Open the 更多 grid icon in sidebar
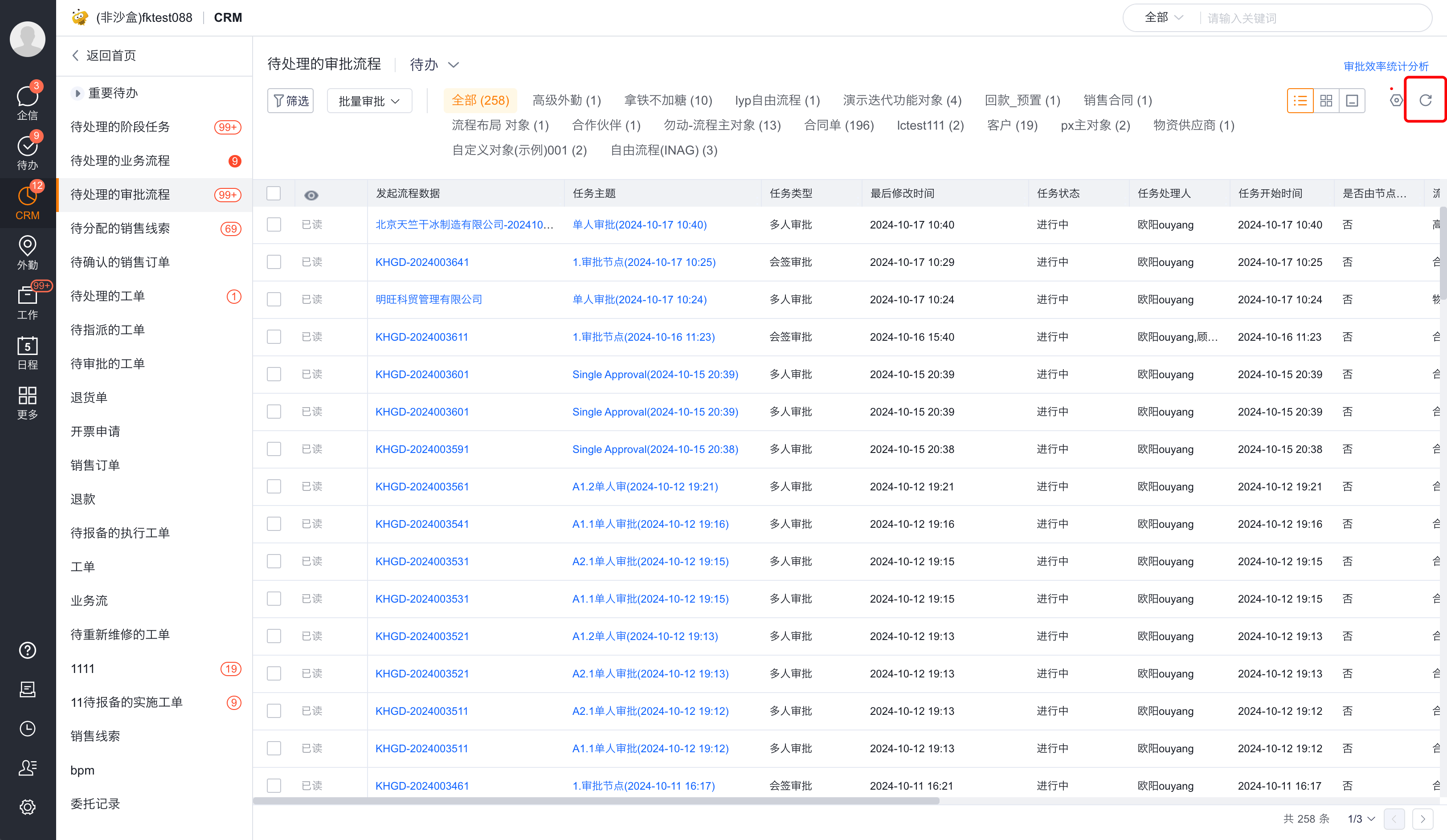Image resolution: width=1447 pixels, height=840 pixels. [28, 403]
